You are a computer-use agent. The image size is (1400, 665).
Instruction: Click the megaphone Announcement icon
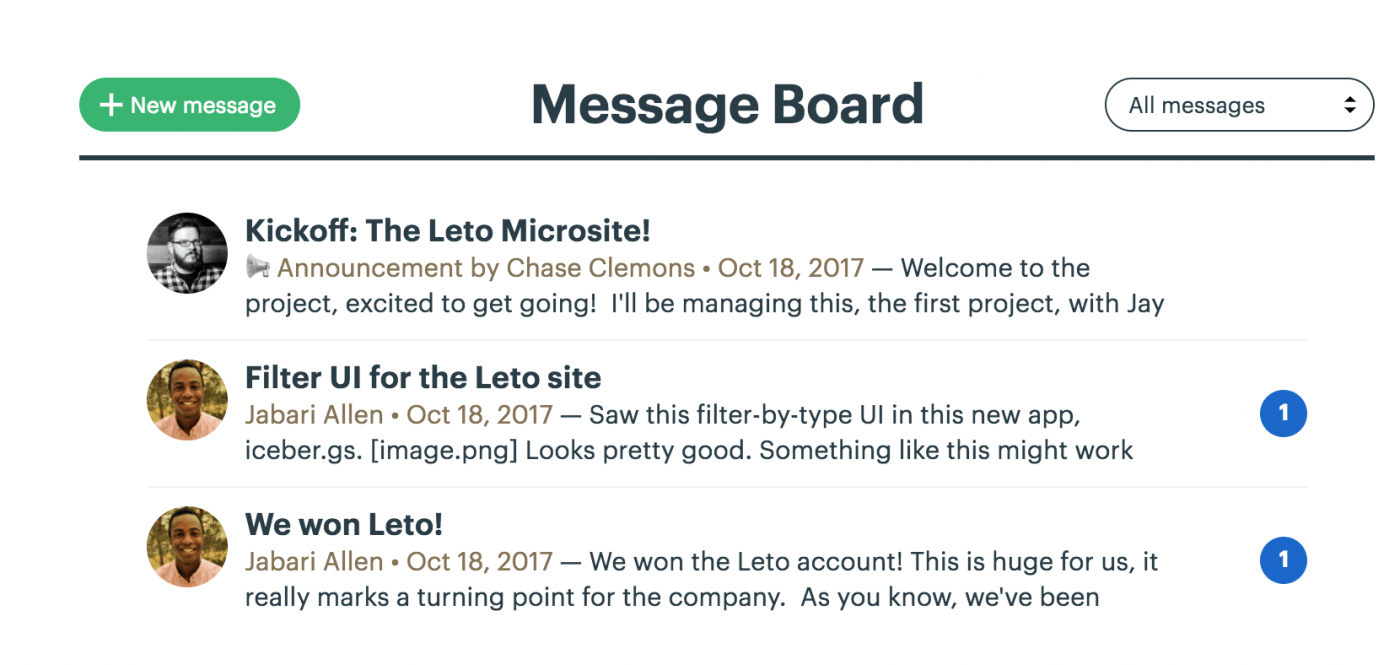pyautogui.click(x=258, y=268)
